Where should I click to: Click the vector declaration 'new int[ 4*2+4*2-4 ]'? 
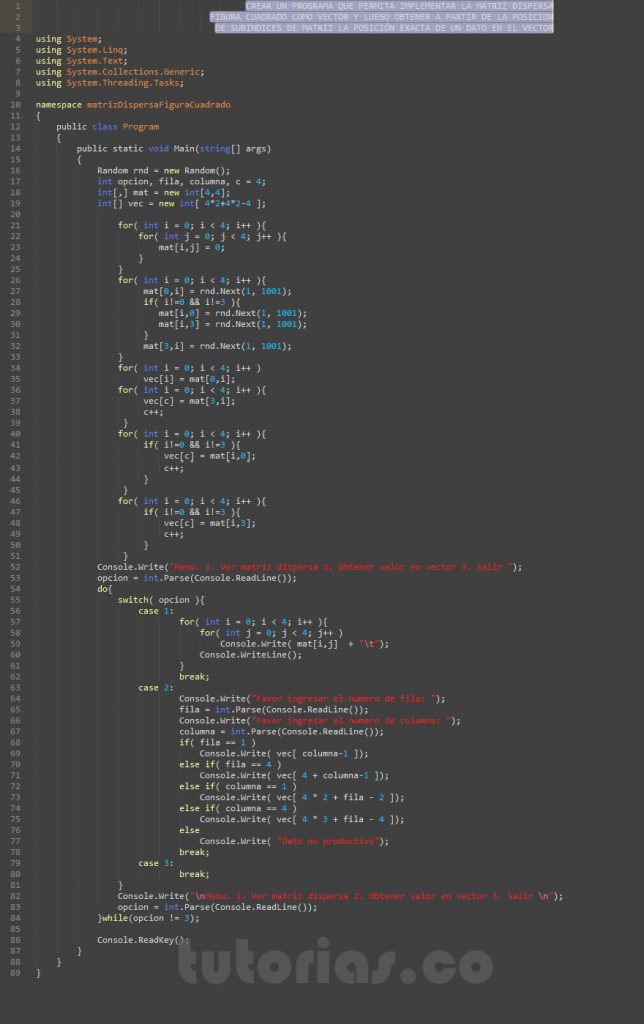212,204
